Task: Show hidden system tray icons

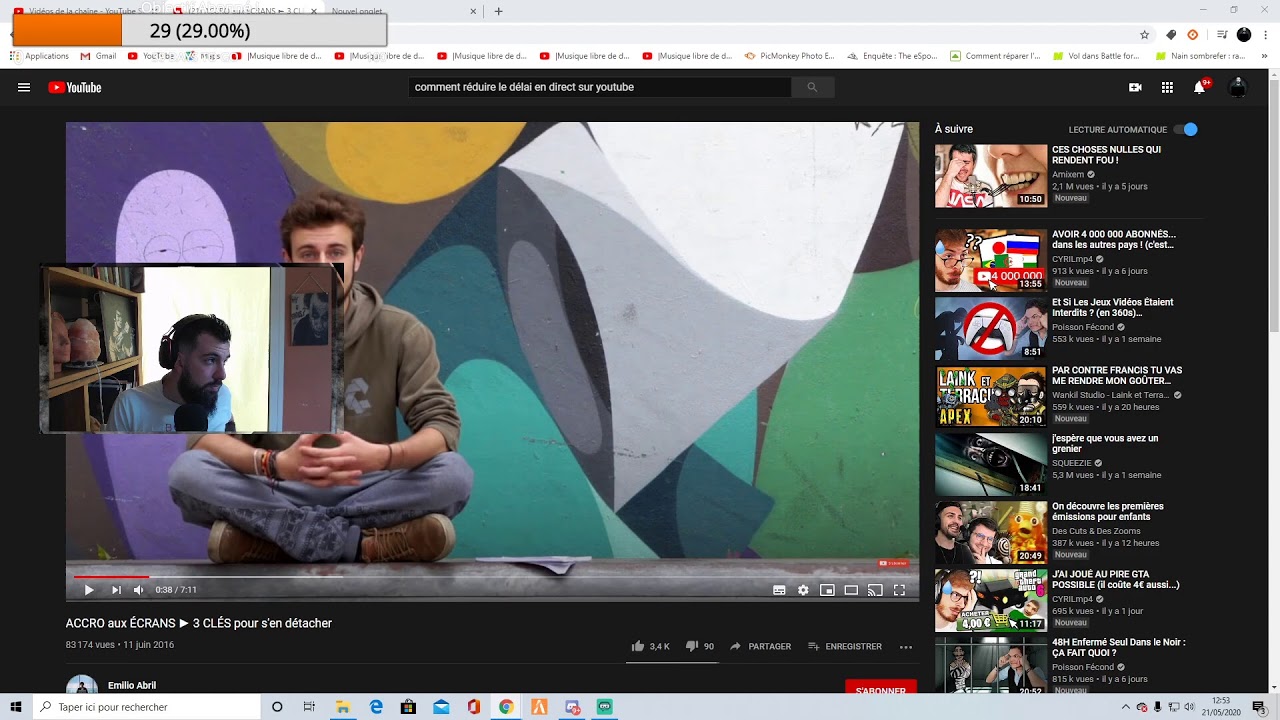Action: point(1126,707)
